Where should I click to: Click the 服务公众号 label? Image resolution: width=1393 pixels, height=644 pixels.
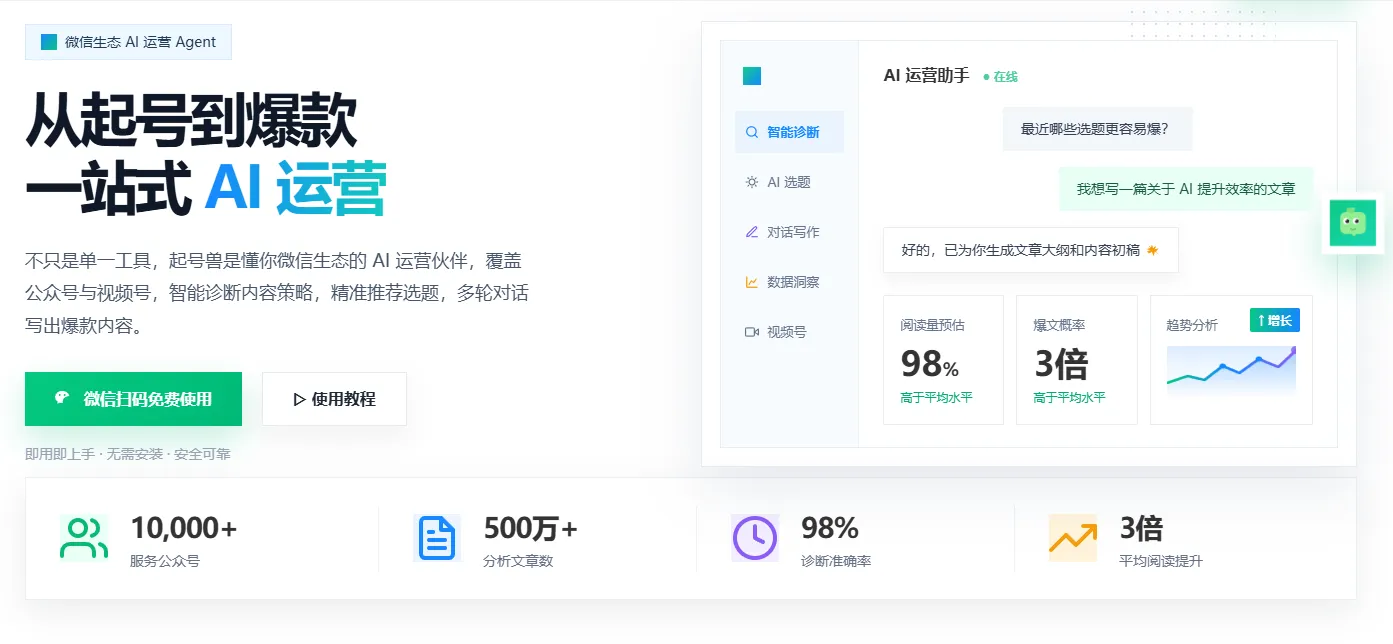coord(165,561)
